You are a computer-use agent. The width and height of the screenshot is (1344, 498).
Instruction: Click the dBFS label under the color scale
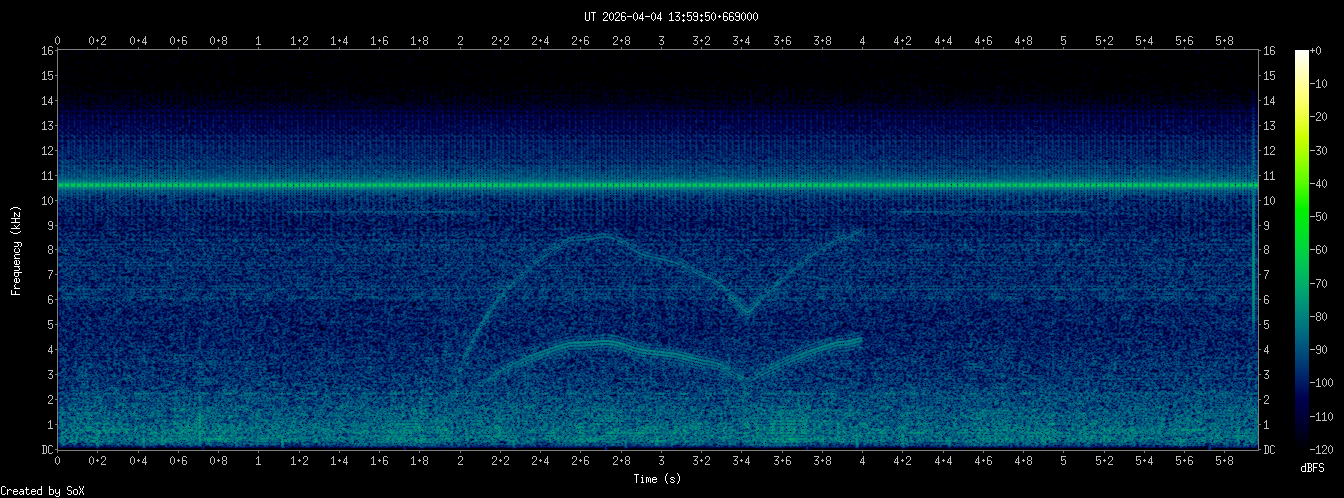pos(1314,468)
